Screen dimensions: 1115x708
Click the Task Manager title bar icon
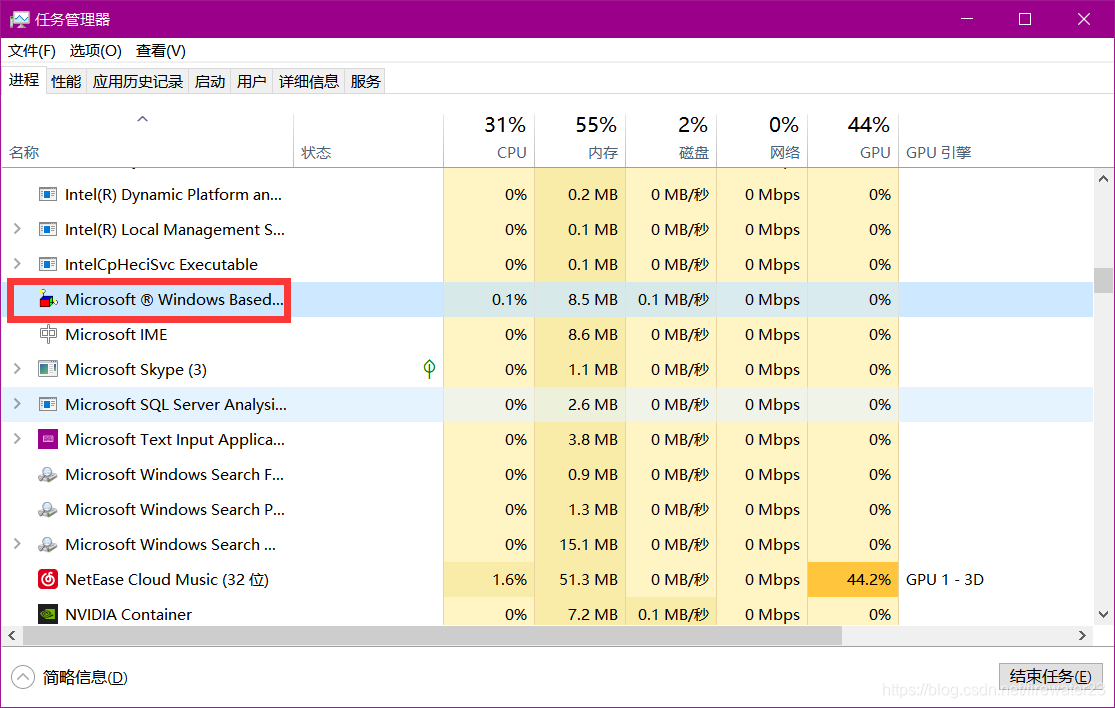tap(19, 19)
